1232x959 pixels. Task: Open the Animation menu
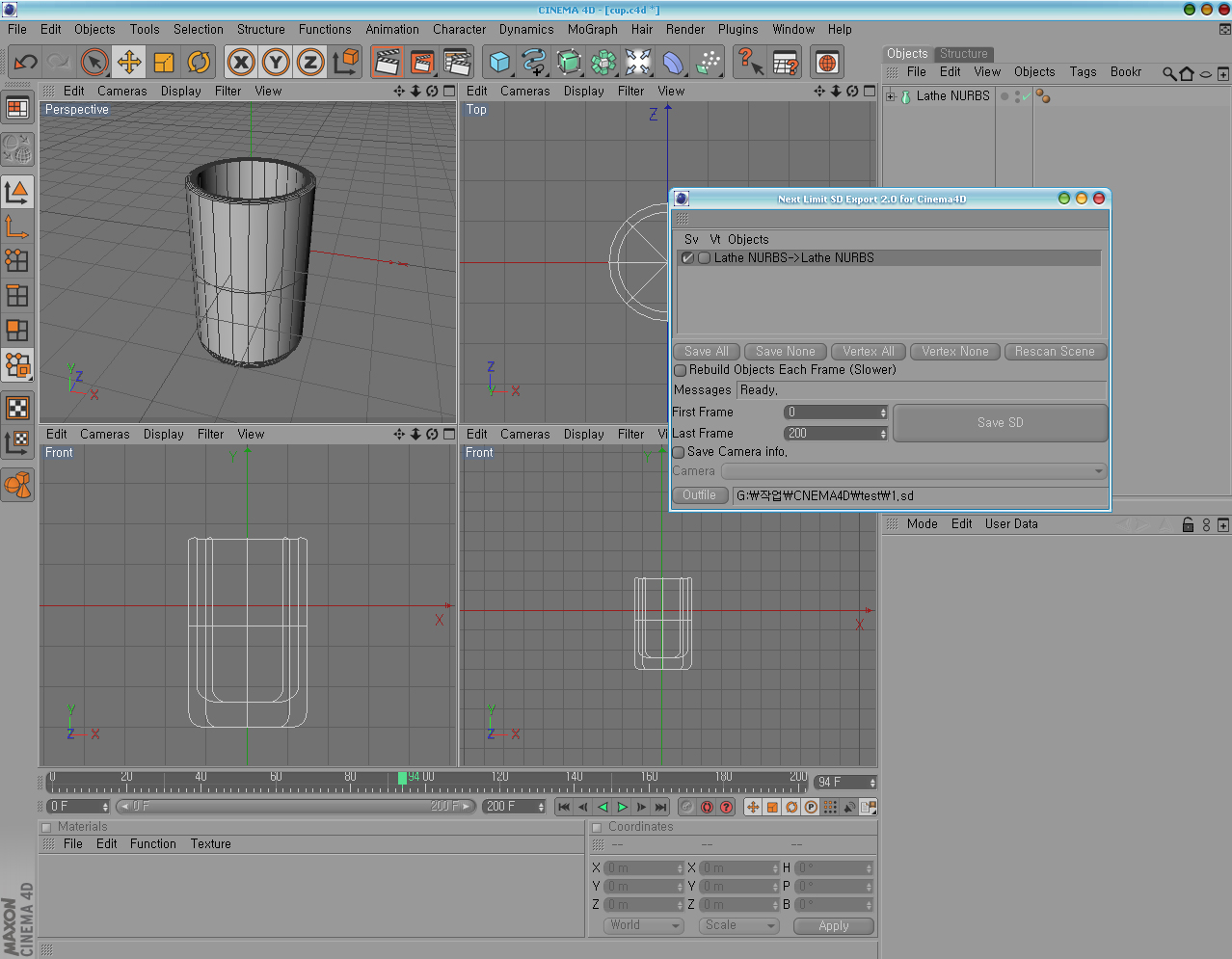tap(392, 29)
